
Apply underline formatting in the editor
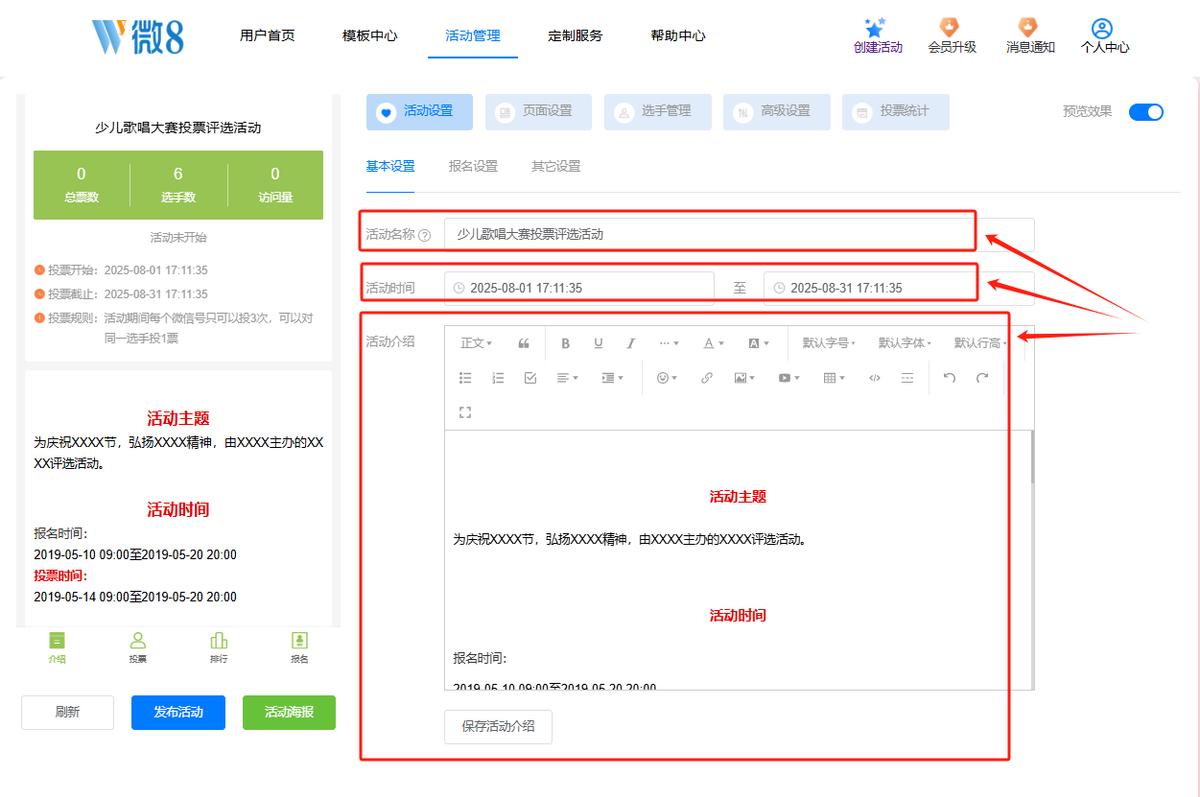[x=598, y=343]
